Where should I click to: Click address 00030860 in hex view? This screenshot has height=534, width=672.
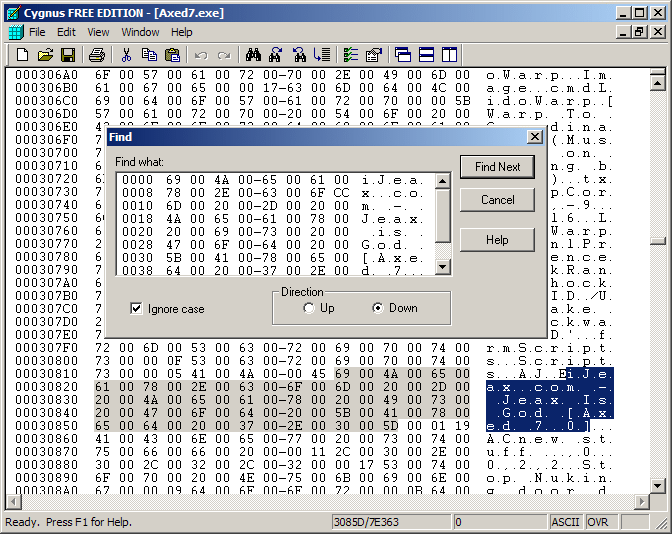coord(46,438)
